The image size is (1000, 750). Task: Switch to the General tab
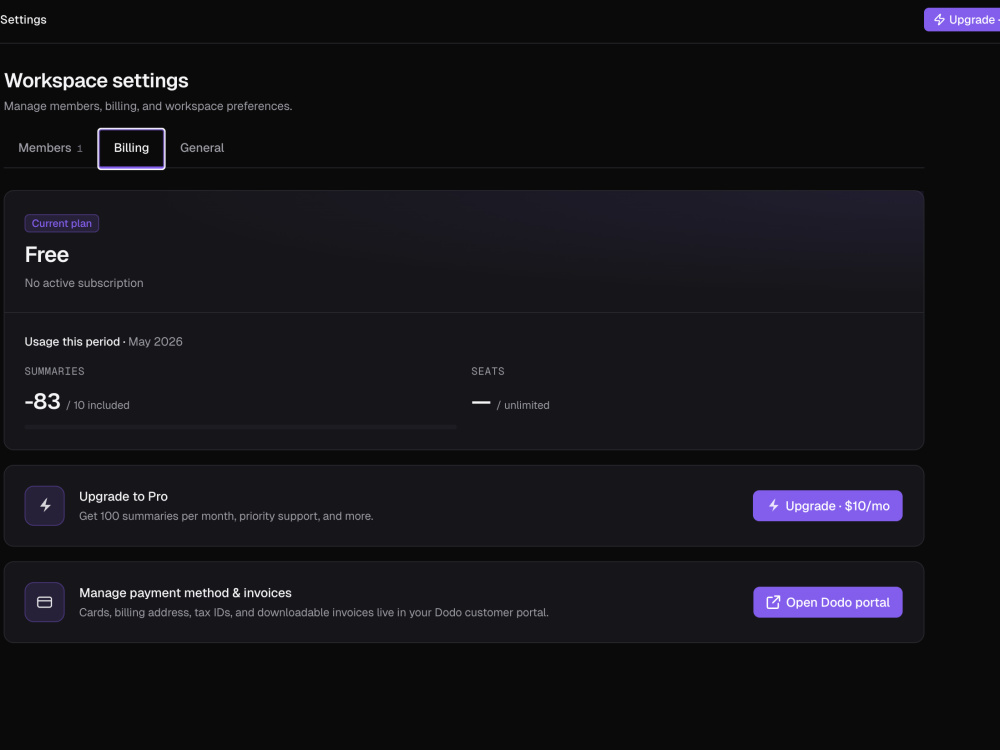(x=202, y=148)
